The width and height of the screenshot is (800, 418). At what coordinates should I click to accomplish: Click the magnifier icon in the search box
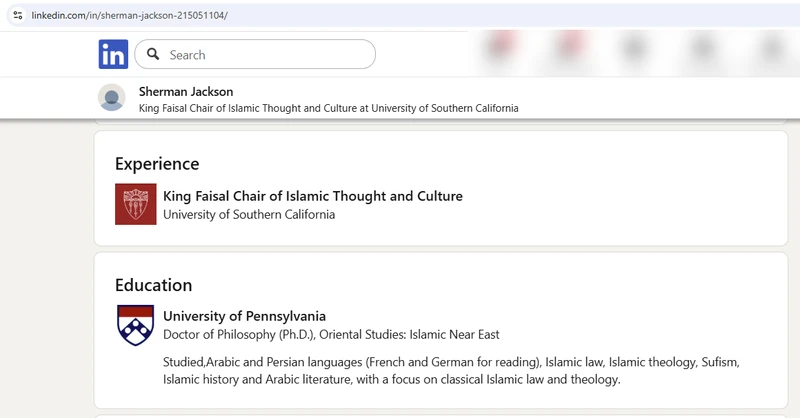[153, 54]
